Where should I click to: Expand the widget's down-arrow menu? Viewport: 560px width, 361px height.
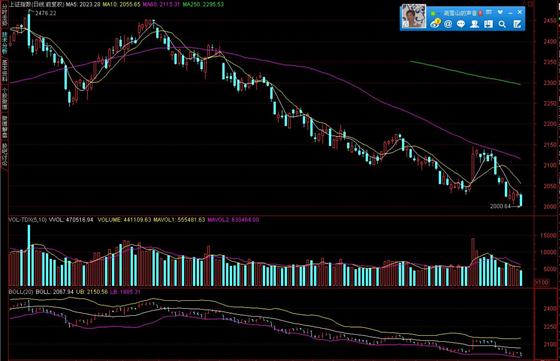[x=500, y=12]
